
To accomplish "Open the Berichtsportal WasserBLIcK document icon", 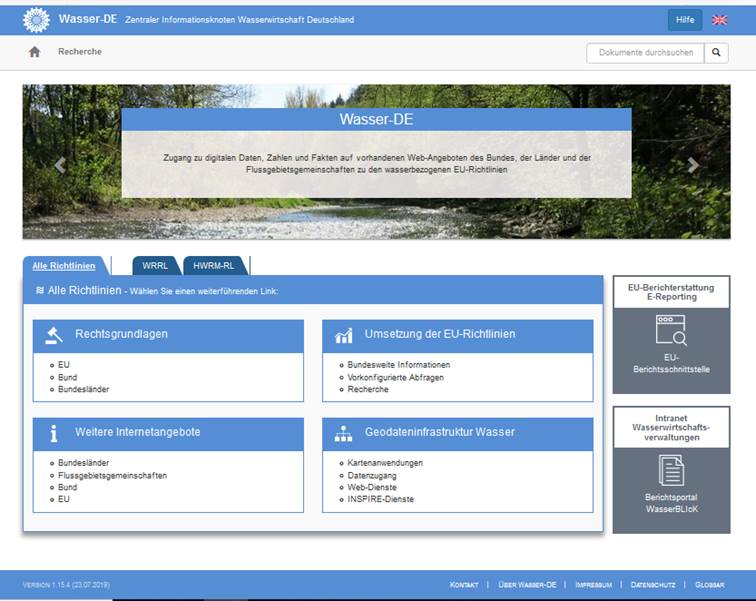I will click(x=671, y=469).
